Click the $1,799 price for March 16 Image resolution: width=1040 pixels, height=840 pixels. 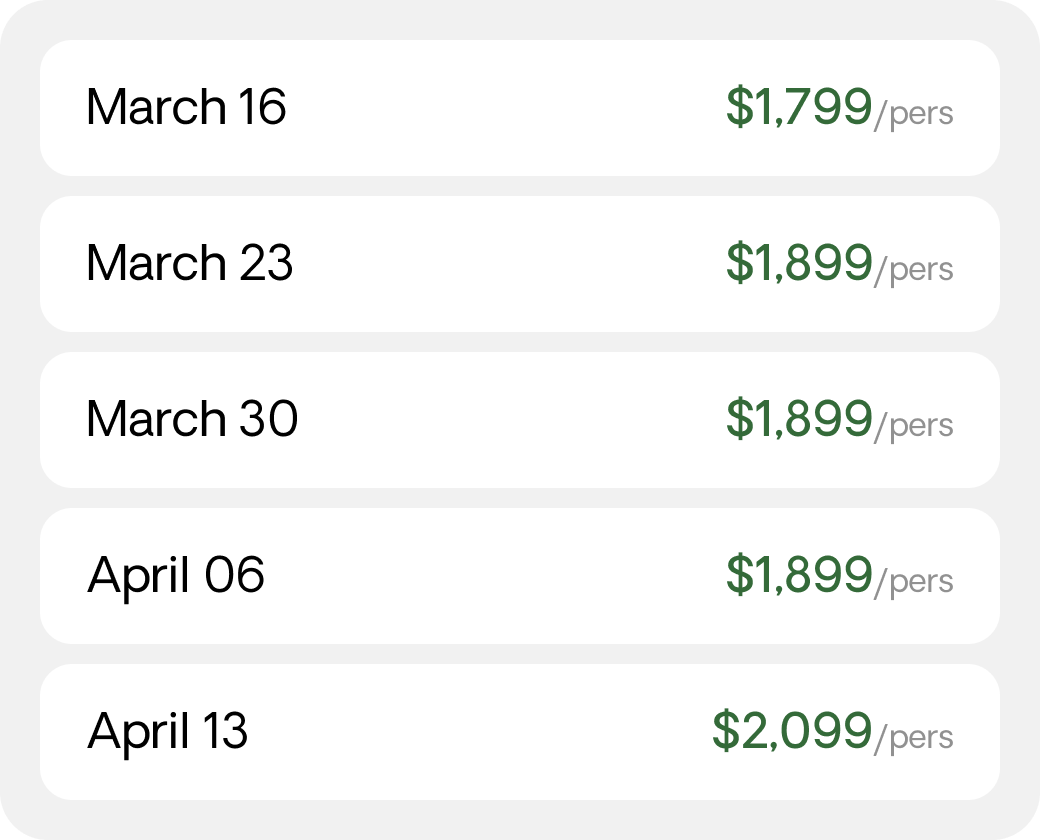tap(799, 107)
